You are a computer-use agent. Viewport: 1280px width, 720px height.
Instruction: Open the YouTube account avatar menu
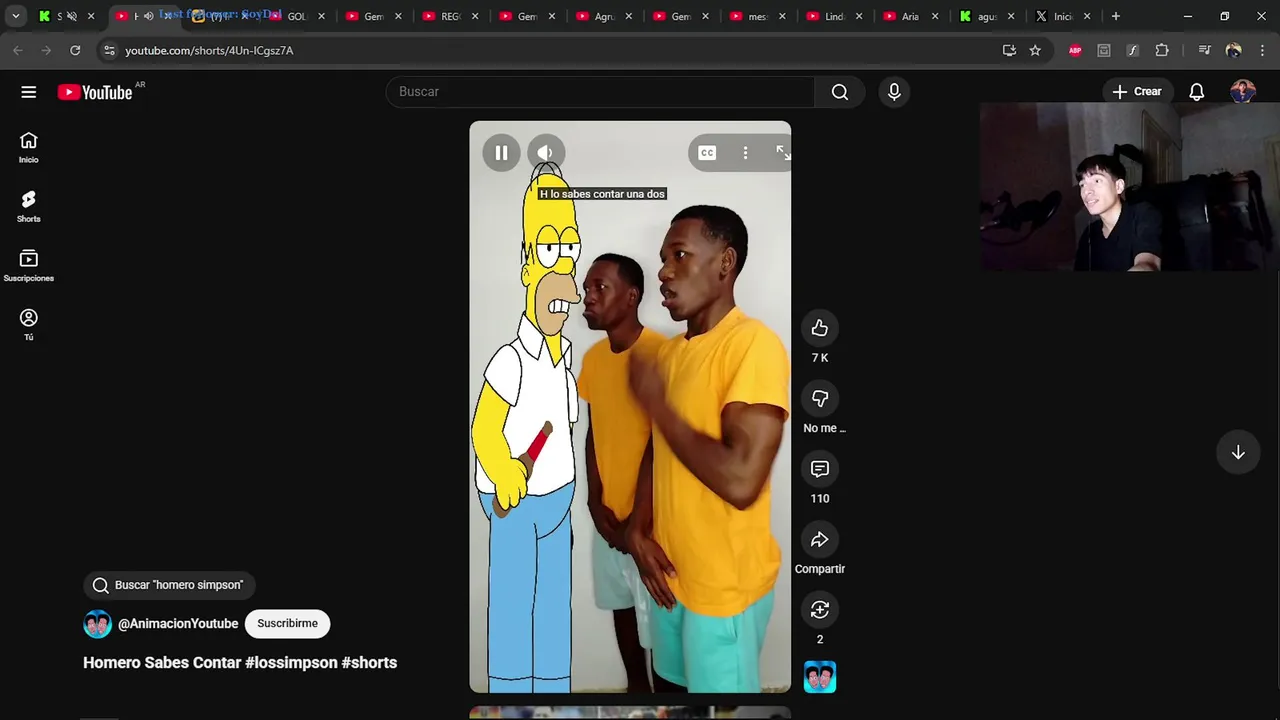click(x=1243, y=92)
